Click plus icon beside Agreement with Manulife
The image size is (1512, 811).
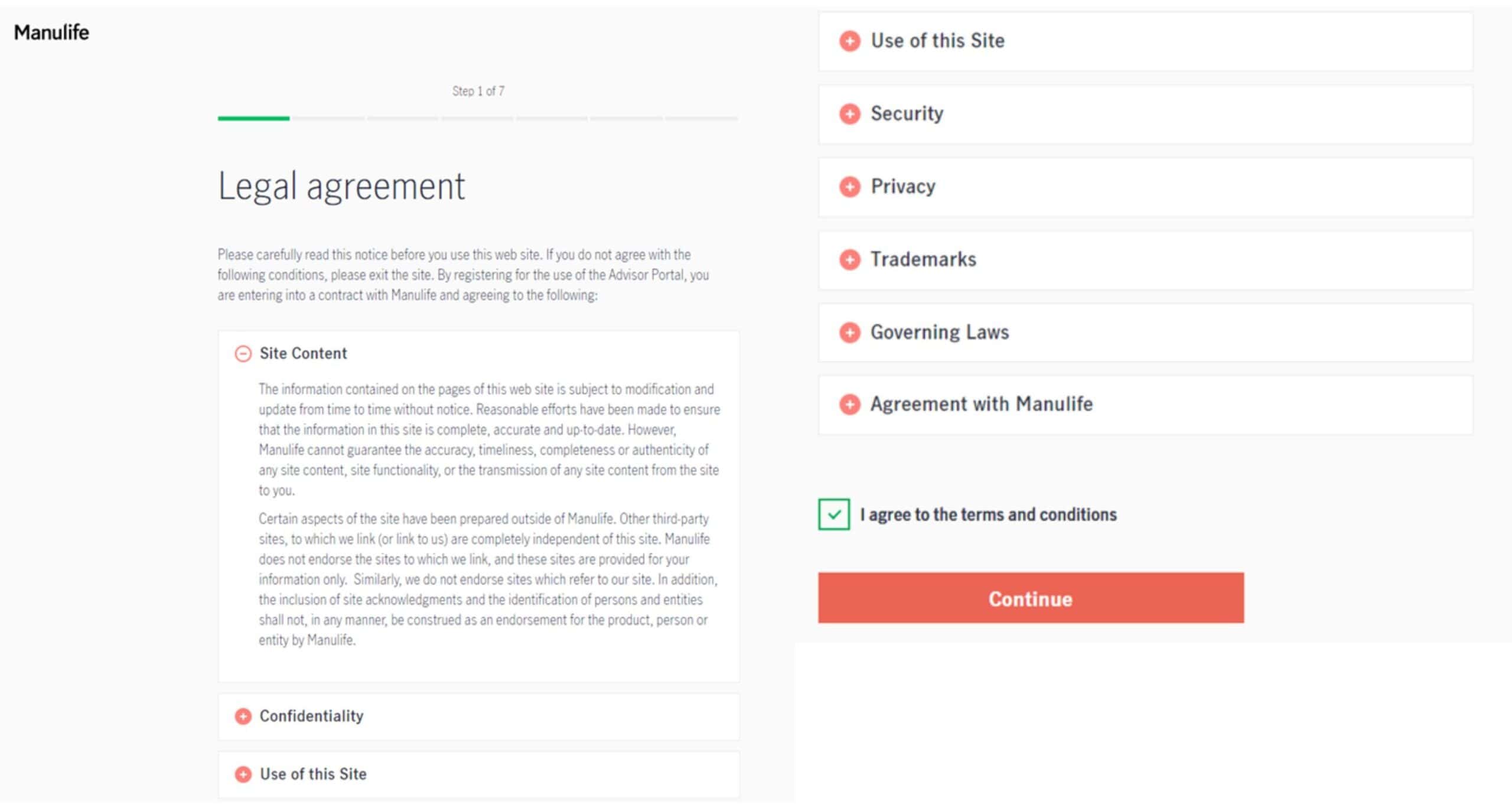point(849,405)
